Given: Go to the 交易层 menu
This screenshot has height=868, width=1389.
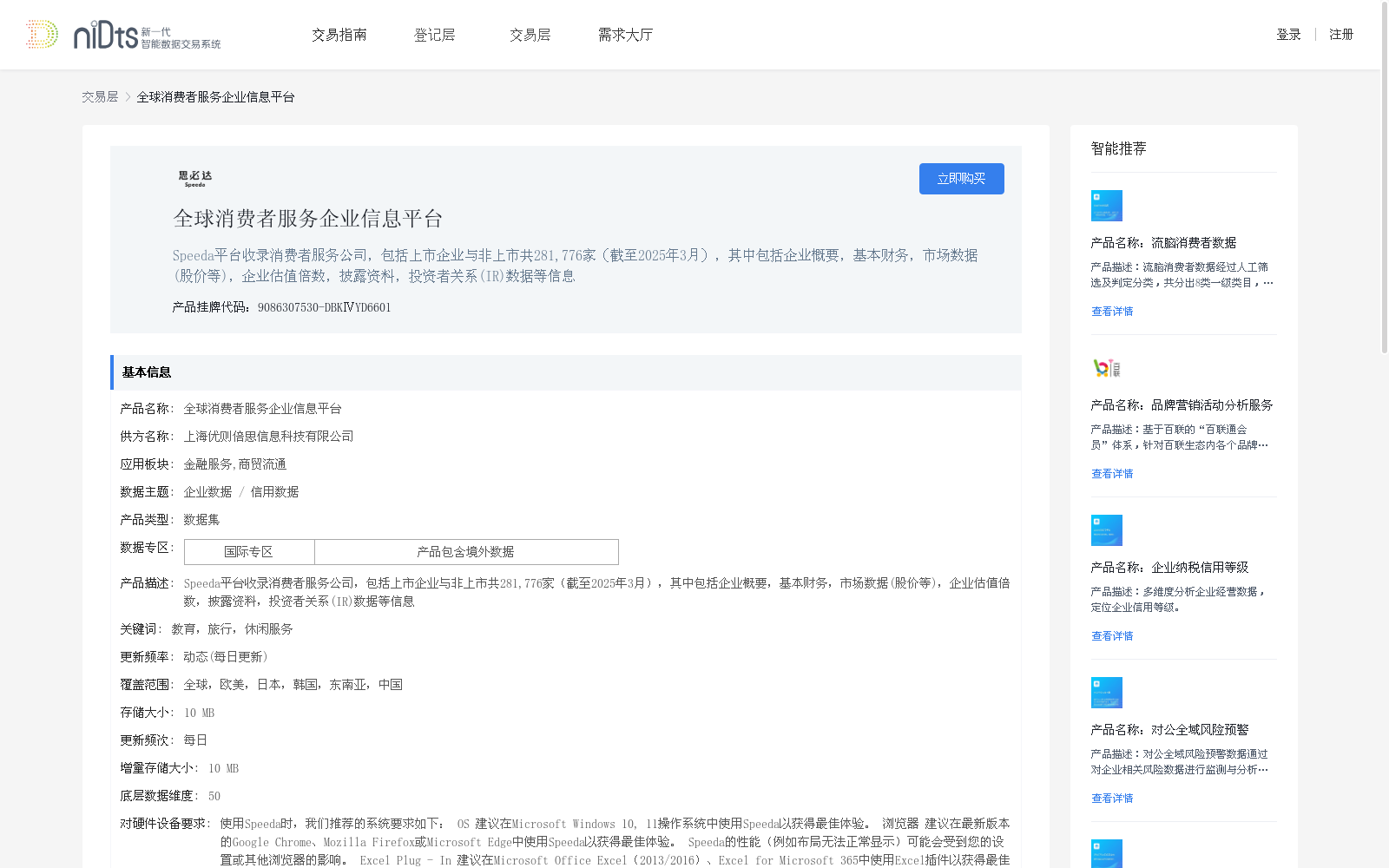Looking at the screenshot, I should 530,35.
